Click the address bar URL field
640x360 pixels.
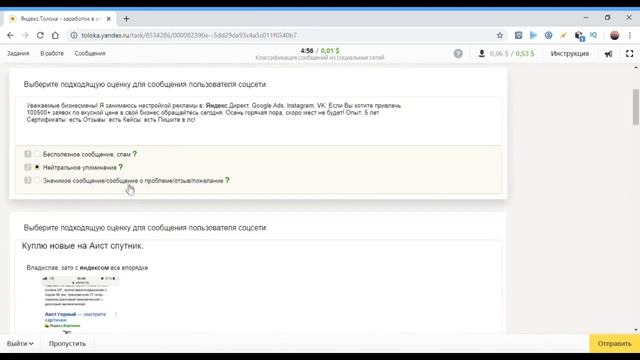(282, 36)
